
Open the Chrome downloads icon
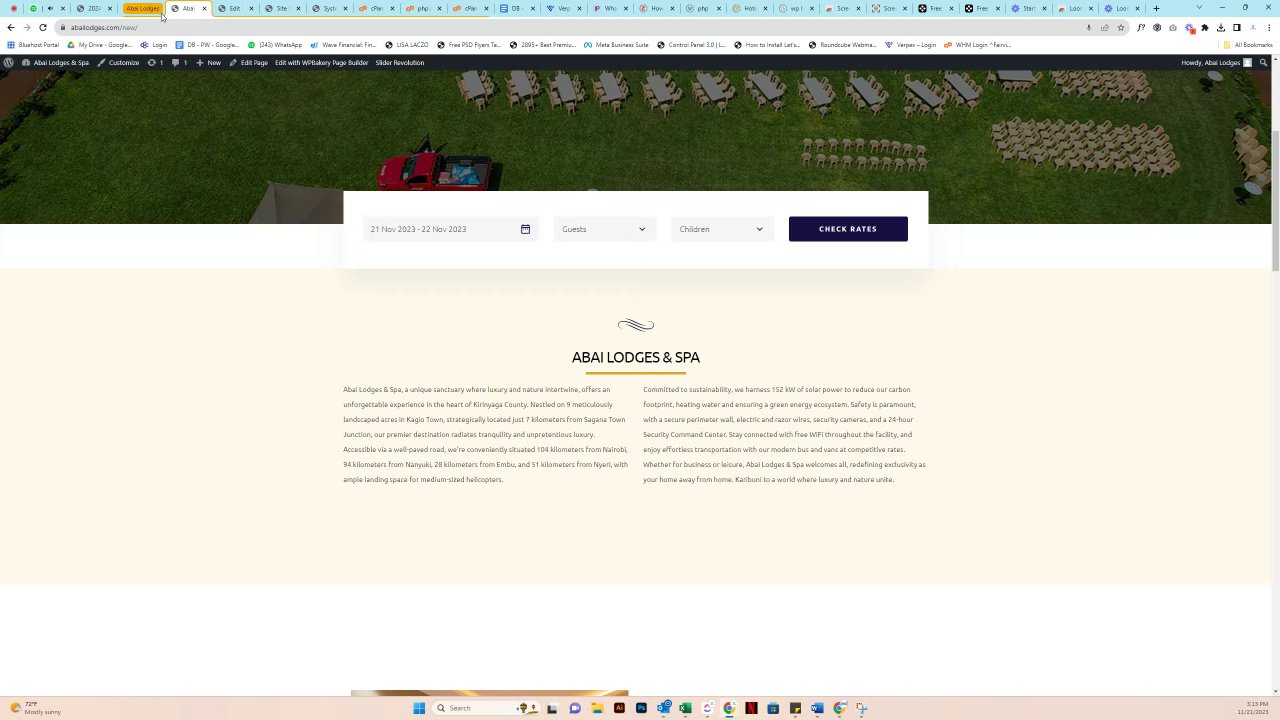coord(1221,27)
